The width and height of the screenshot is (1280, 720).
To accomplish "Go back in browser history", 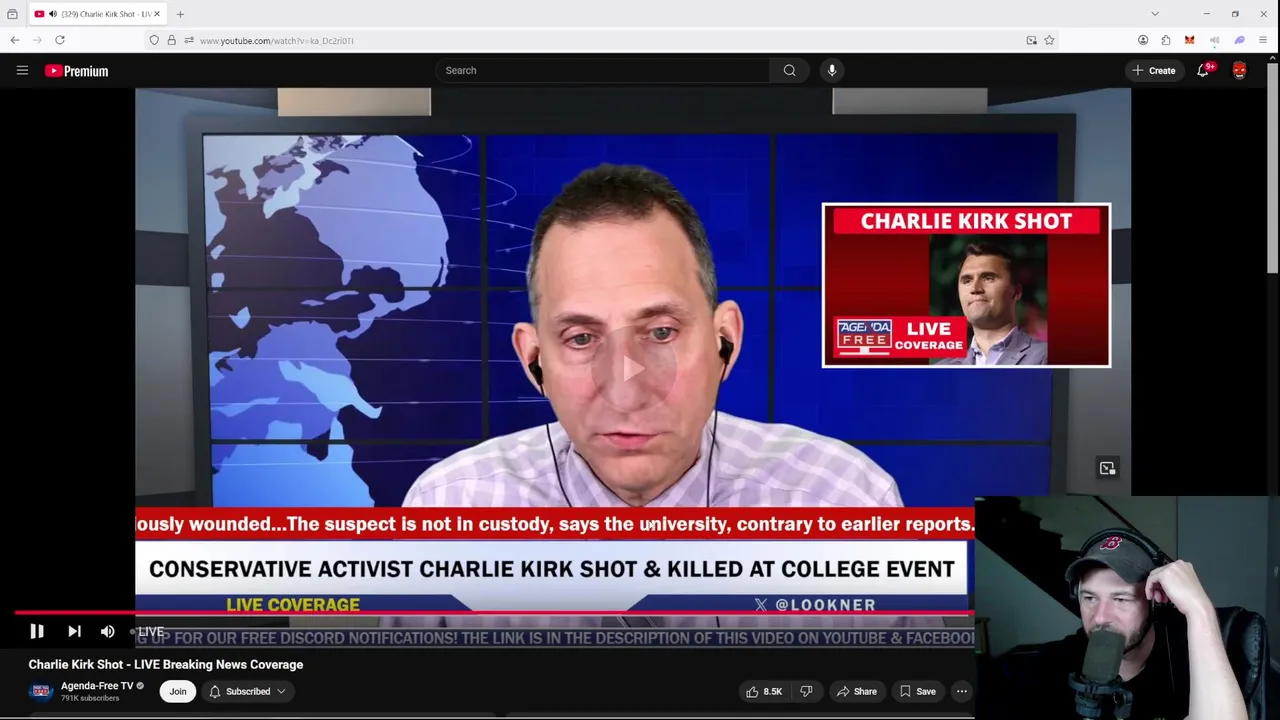I will (15, 40).
